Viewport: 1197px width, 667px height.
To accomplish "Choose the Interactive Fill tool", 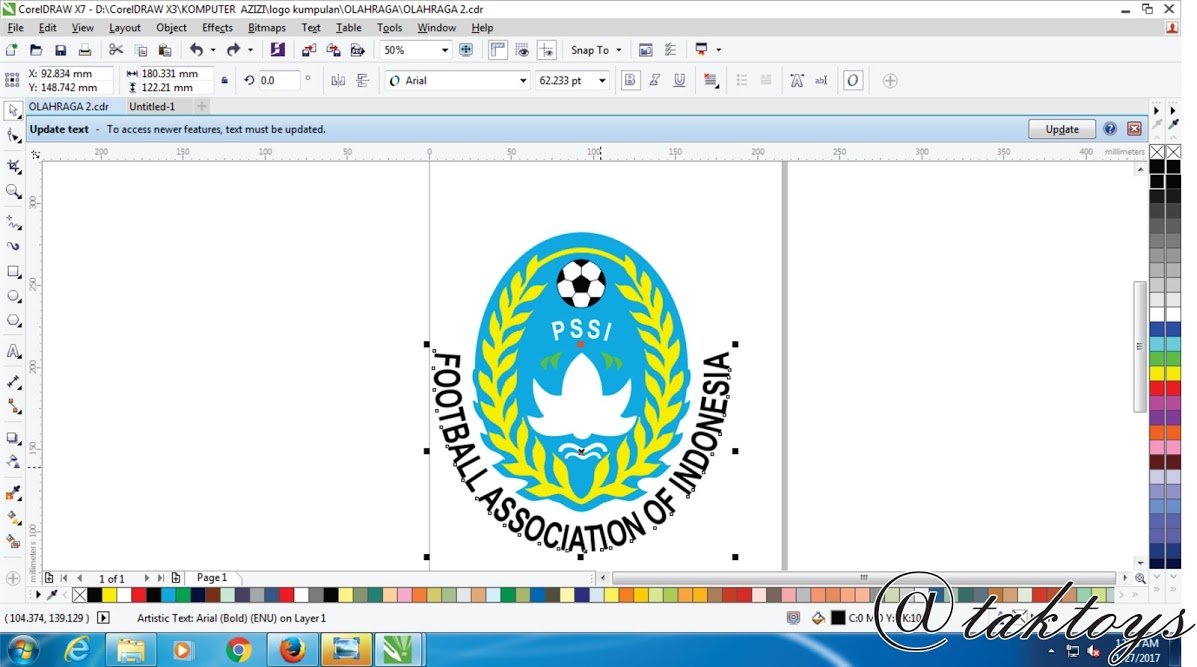I will 13,518.
